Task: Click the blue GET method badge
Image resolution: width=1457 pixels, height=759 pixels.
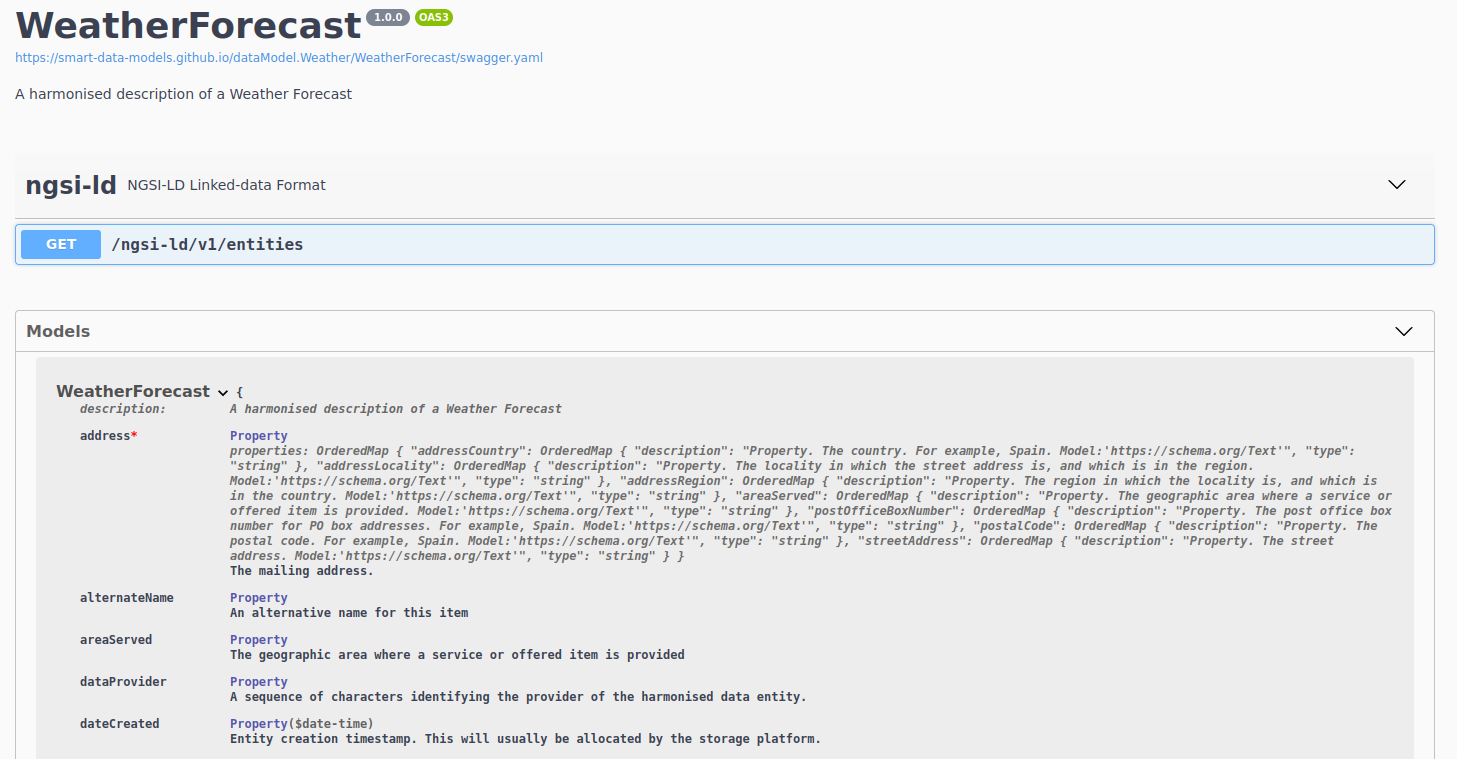Action: point(61,244)
